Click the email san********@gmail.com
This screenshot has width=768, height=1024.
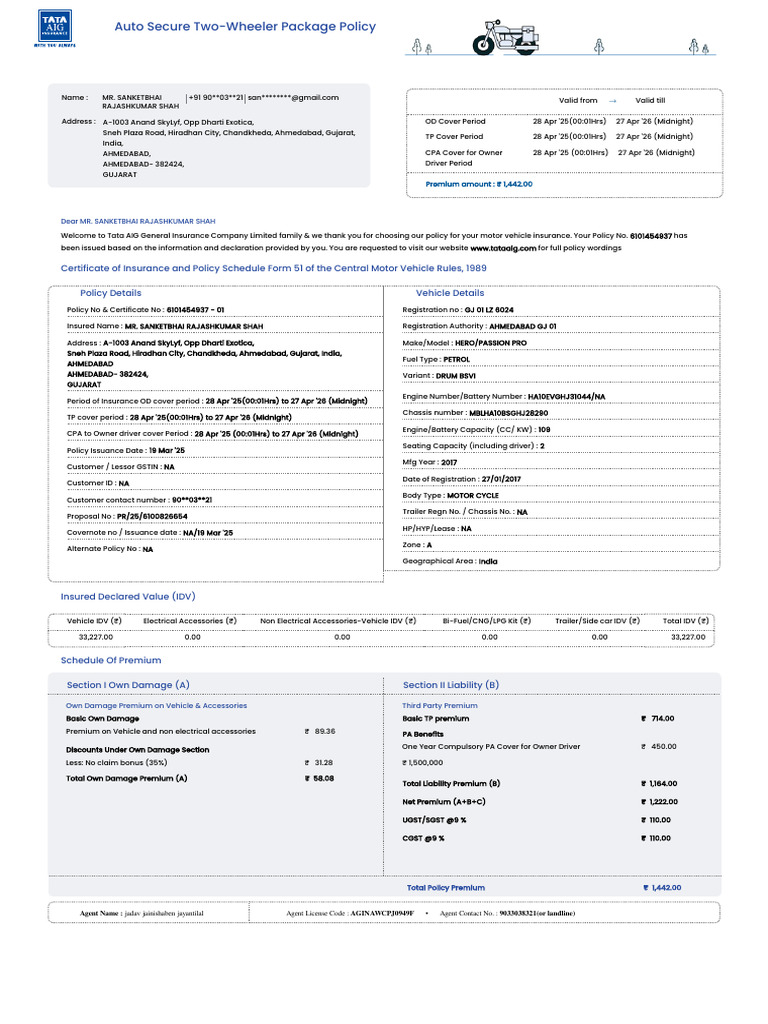point(293,97)
